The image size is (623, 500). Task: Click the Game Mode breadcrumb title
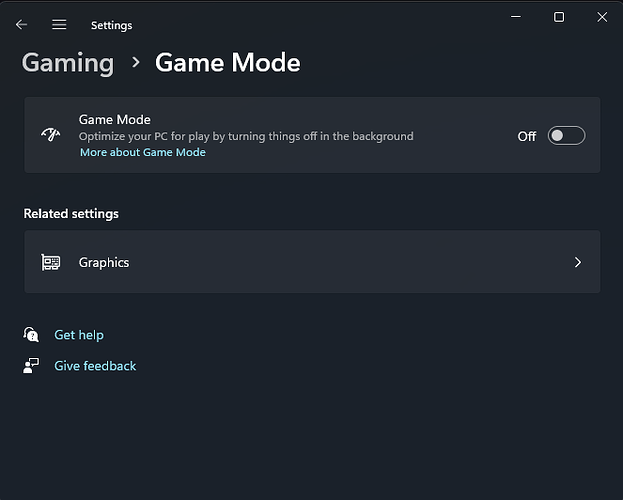click(x=227, y=63)
